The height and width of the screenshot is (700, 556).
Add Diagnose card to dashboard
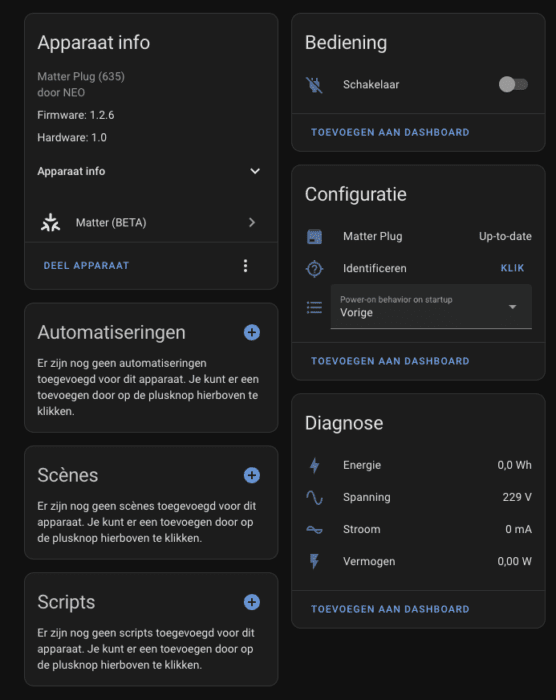(x=390, y=609)
